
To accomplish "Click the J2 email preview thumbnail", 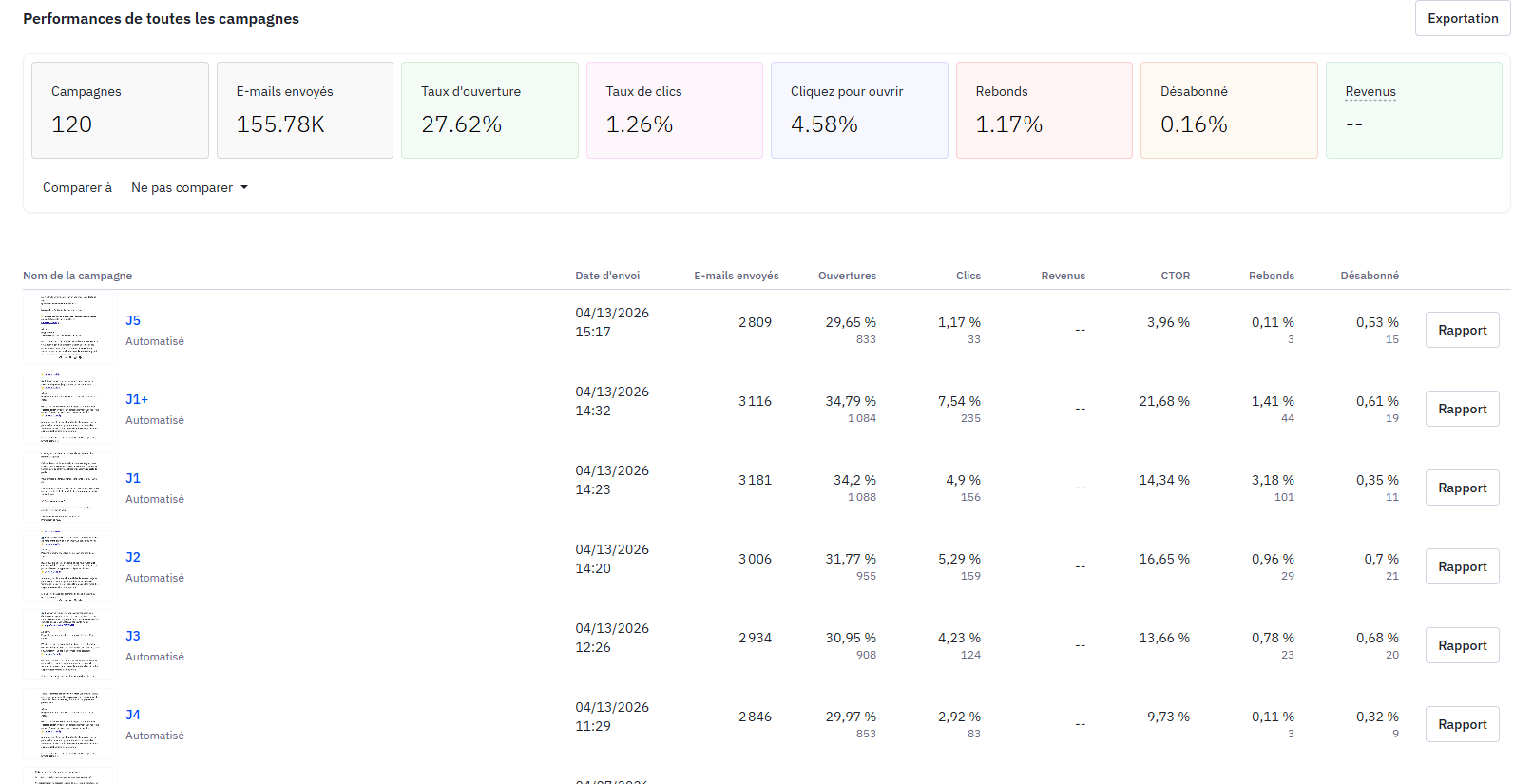I will coord(70,565).
